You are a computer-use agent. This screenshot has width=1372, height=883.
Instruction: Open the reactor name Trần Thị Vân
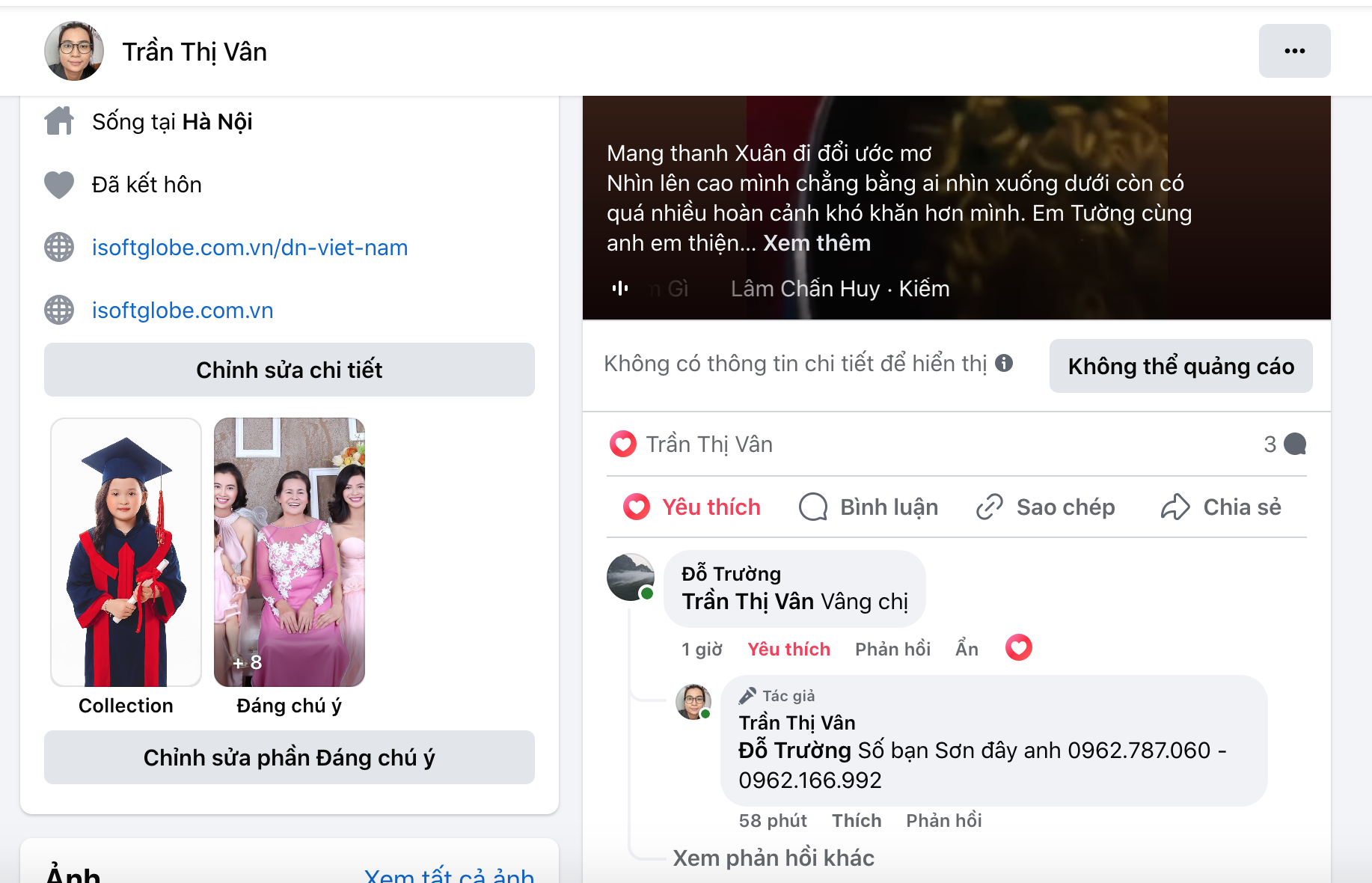click(x=709, y=444)
